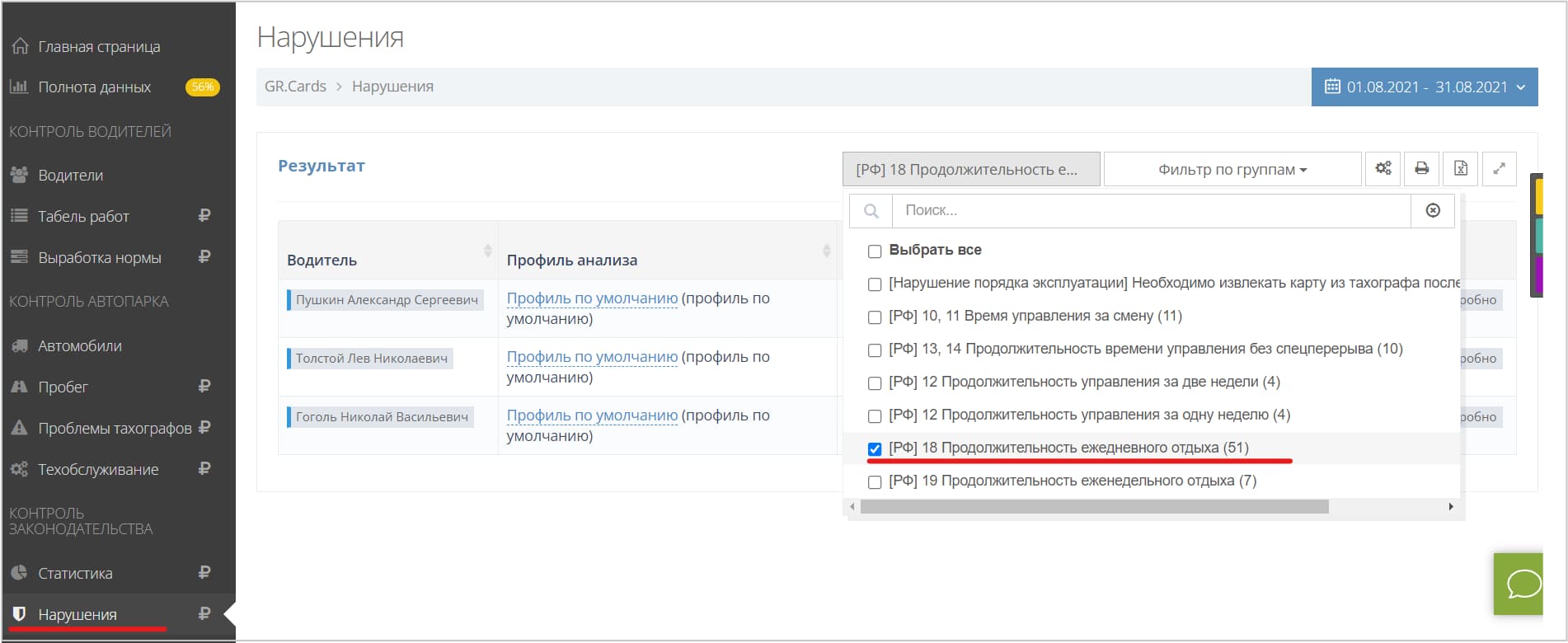
Task: Open Табель работ section
Action: pyautogui.click(x=83, y=216)
